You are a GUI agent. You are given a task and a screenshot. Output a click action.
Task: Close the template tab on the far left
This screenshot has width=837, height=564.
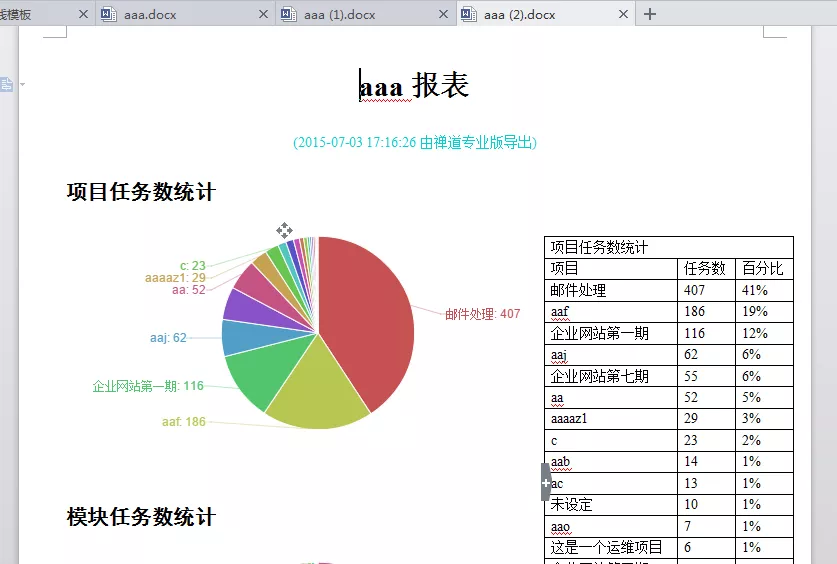point(83,14)
